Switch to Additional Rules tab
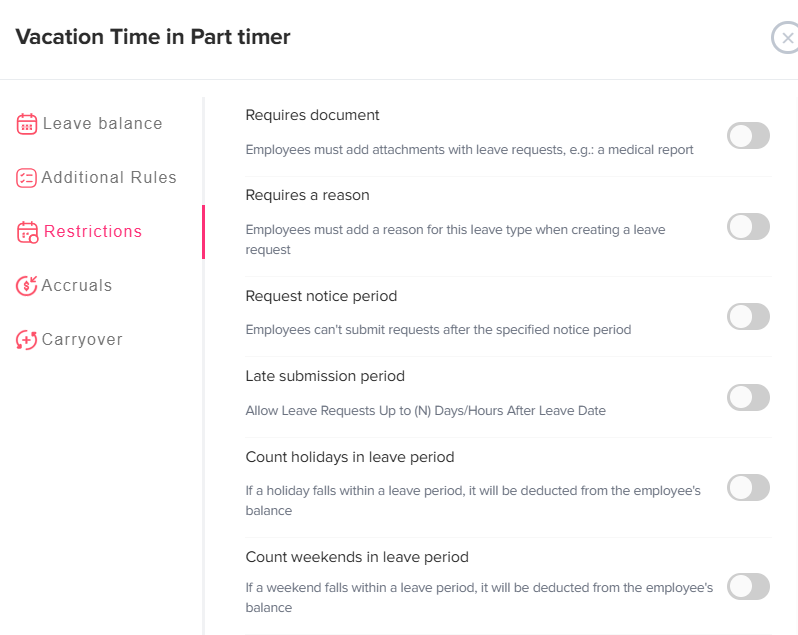The height and width of the screenshot is (635, 798). pyautogui.click(x=109, y=178)
